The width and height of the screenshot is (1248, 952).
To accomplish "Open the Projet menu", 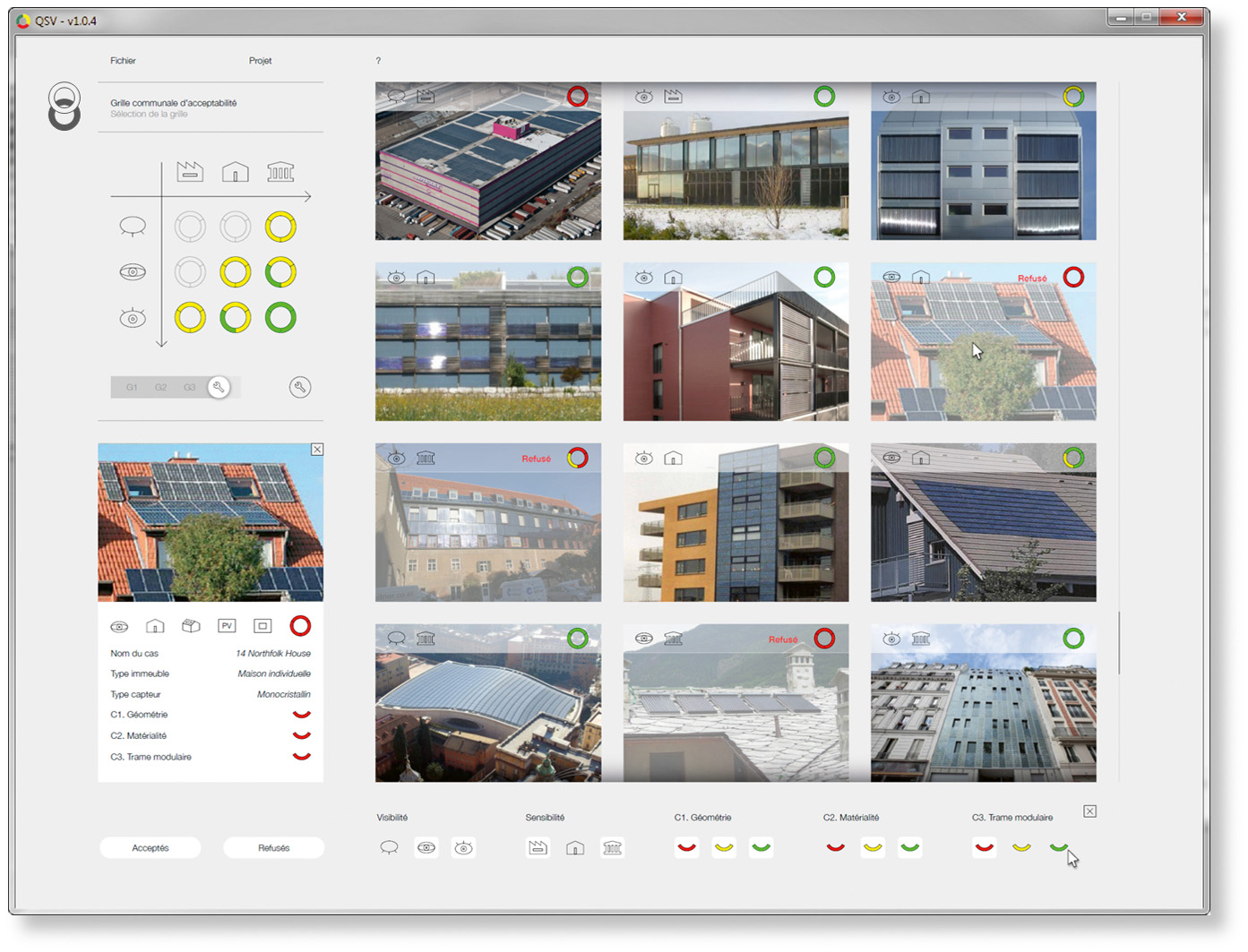I will pyautogui.click(x=260, y=61).
